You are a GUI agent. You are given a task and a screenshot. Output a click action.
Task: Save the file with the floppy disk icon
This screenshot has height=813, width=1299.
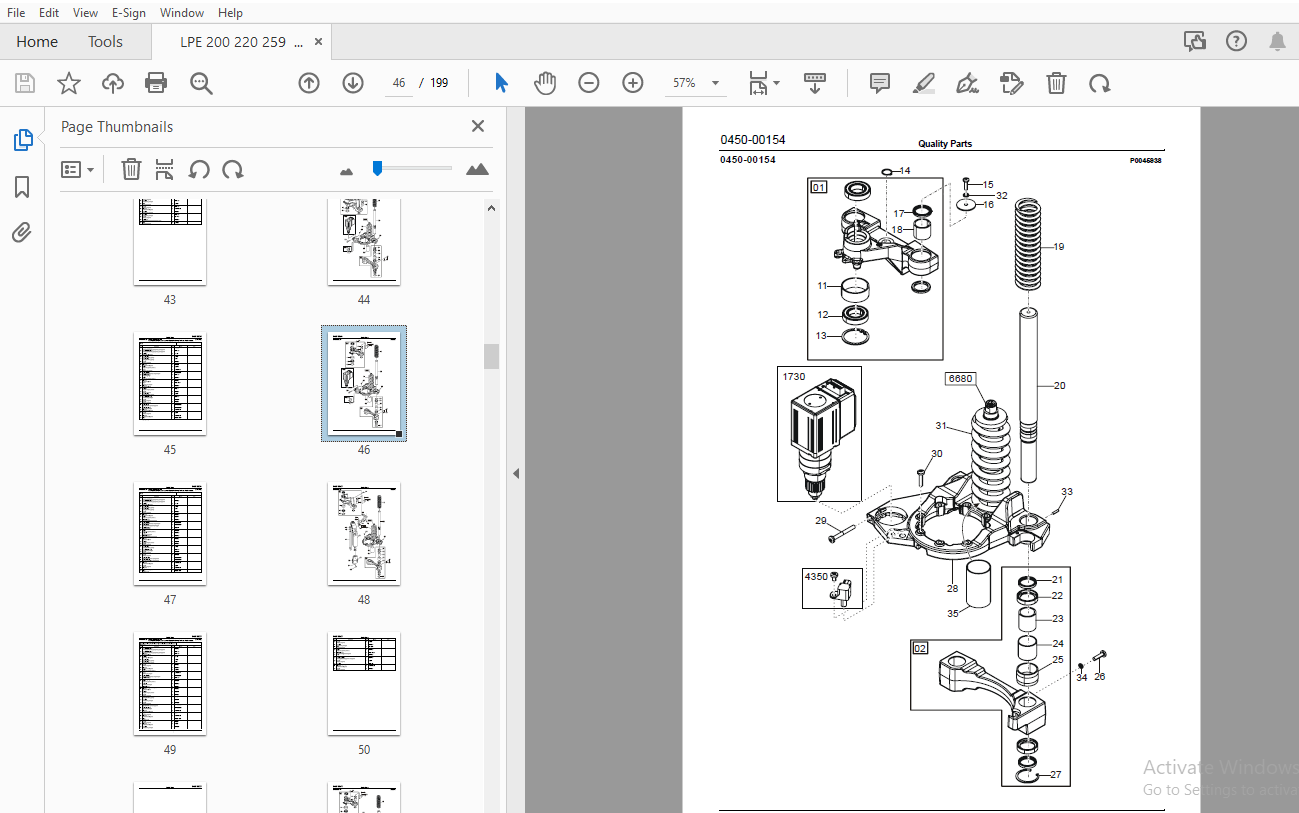tap(25, 83)
